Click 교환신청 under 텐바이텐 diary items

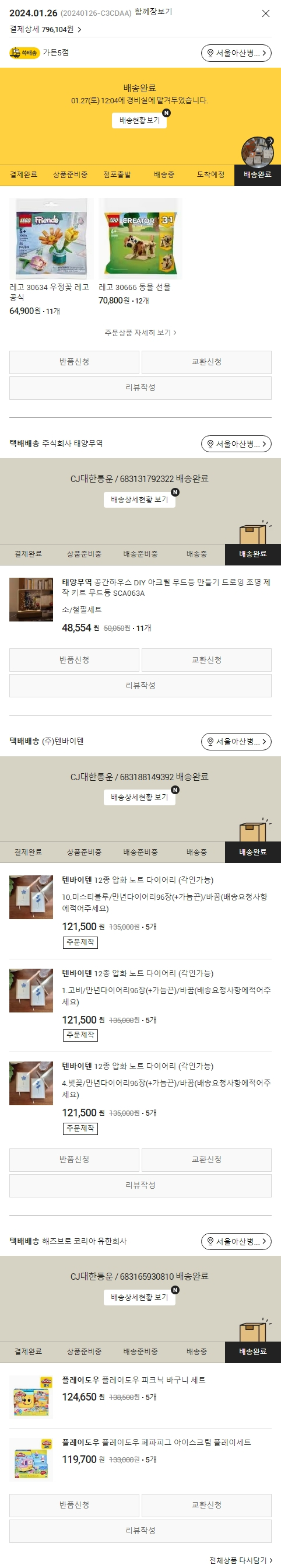(207, 1160)
